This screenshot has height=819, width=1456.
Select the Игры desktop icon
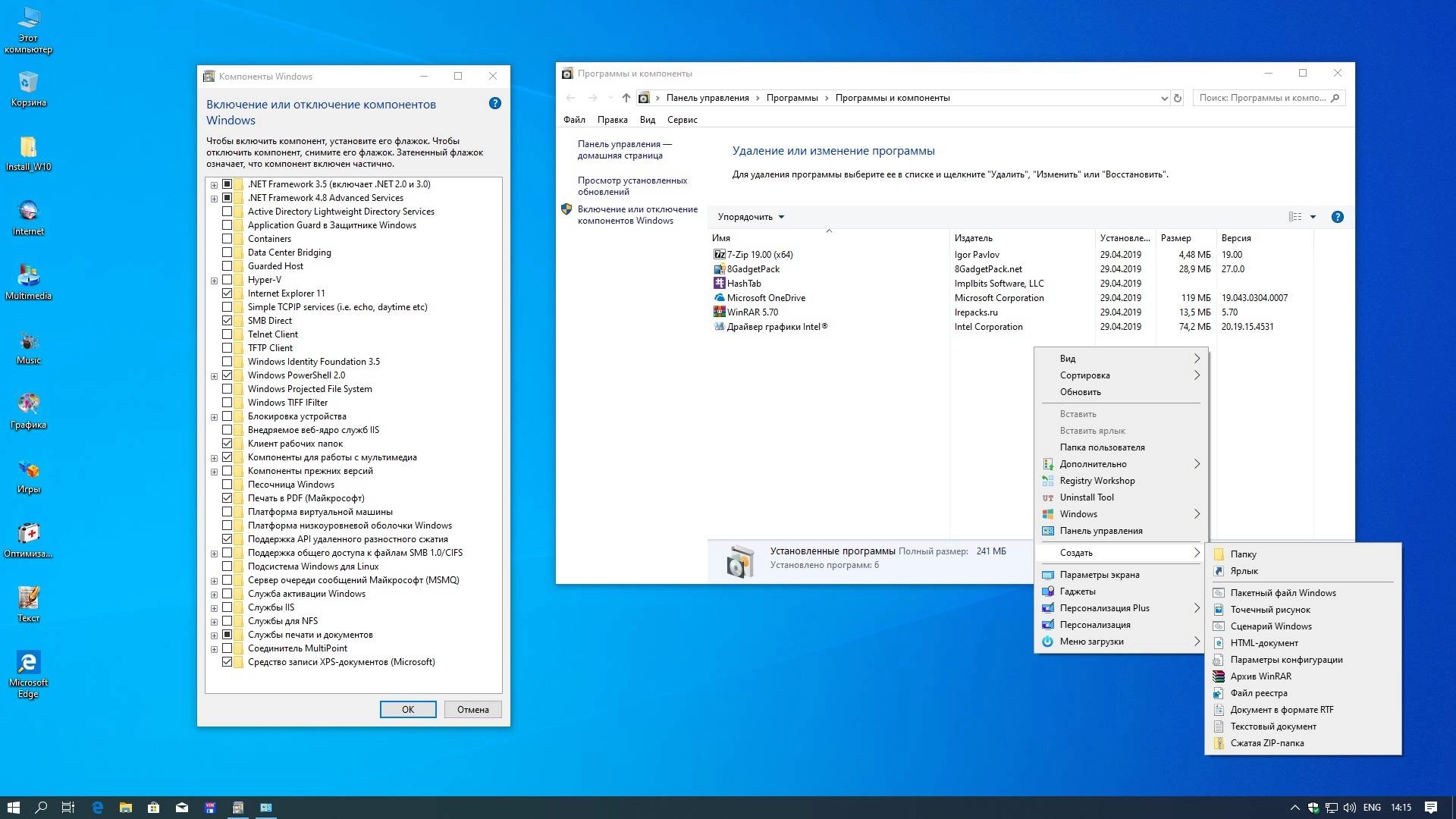[28, 475]
